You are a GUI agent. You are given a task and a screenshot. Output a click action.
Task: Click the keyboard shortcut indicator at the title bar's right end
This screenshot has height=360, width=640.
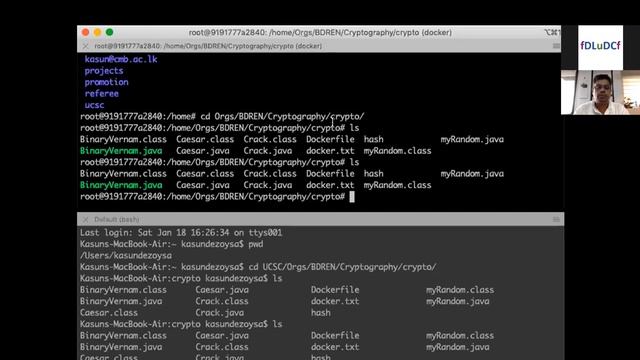point(552,32)
